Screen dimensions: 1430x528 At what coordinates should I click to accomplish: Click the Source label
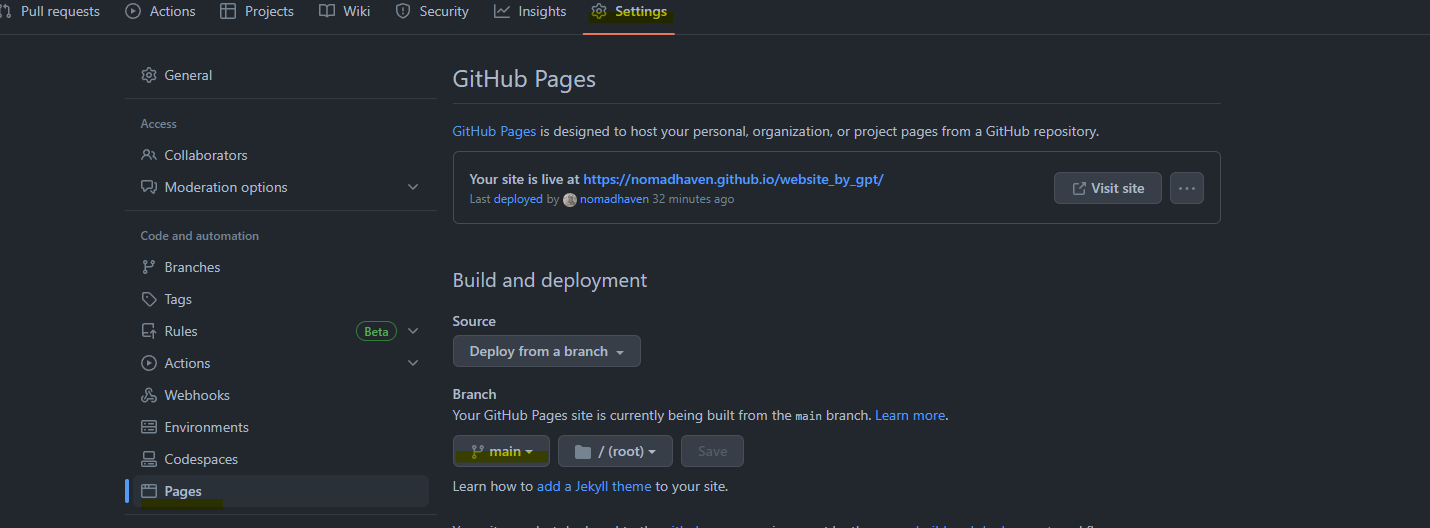point(474,321)
